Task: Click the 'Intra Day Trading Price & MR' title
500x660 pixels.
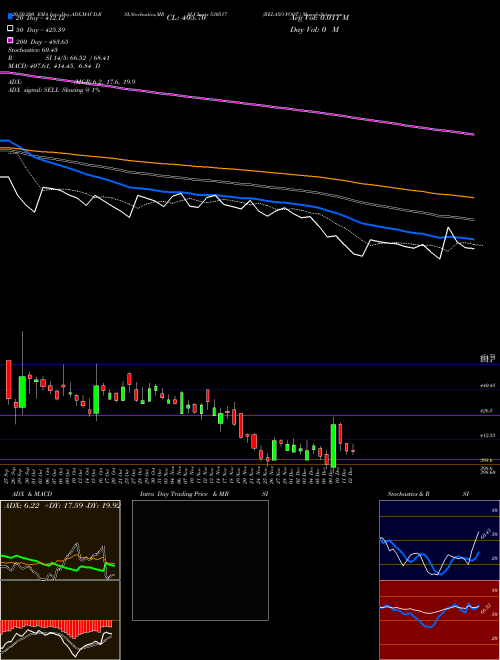Action: 184,494
